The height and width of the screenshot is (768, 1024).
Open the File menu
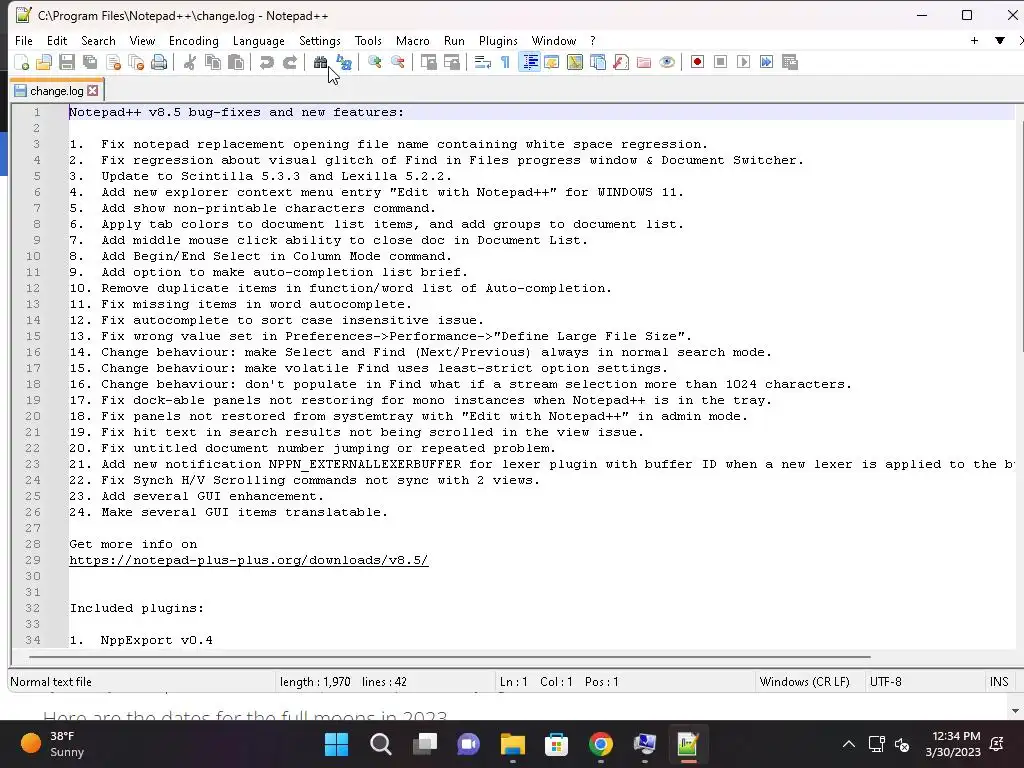(x=24, y=40)
